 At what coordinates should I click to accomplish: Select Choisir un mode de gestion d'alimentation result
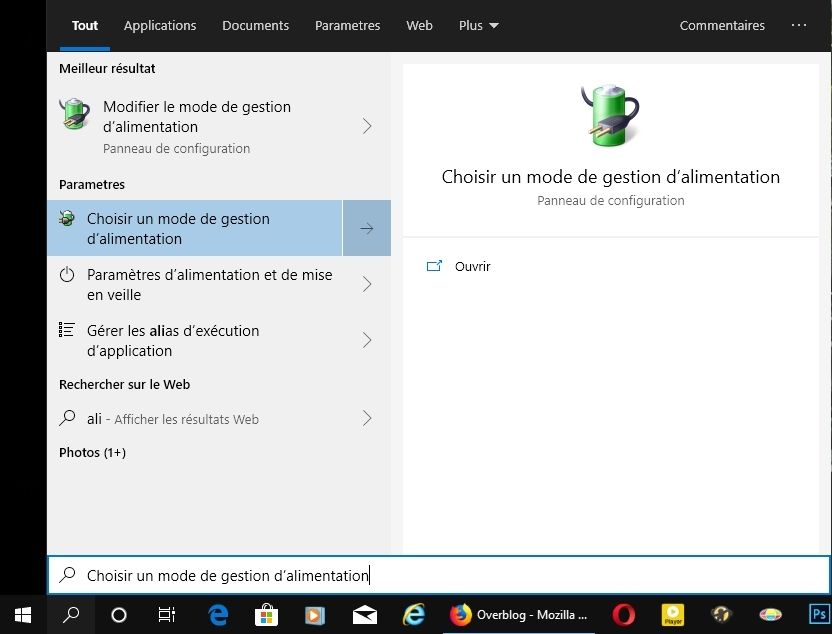[x=195, y=228]
